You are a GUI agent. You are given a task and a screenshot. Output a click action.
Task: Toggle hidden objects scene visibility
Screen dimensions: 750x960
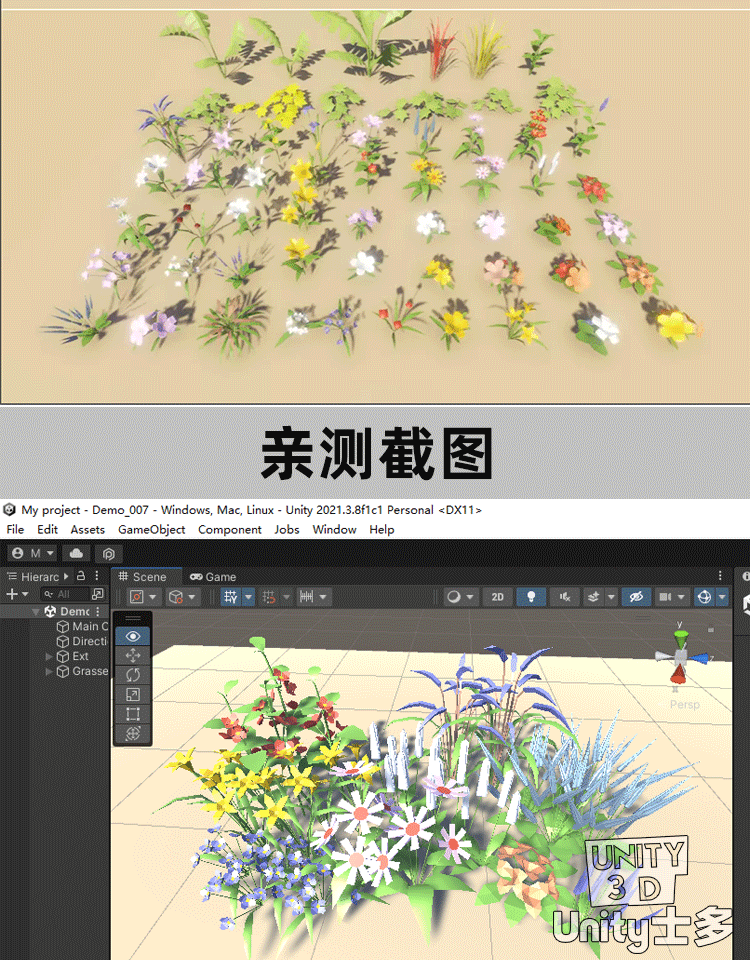click(634, 597)
